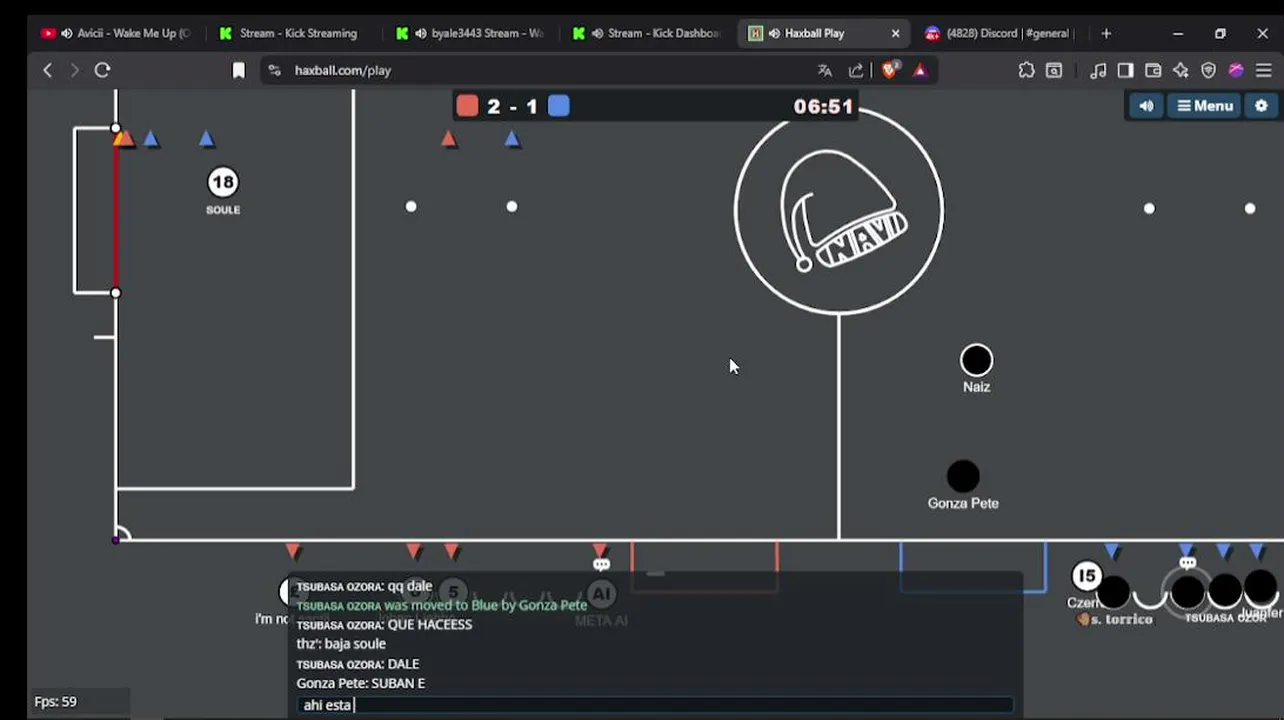Open page translate icon in address bar
1284x720 pixels.
coord(825,70)
